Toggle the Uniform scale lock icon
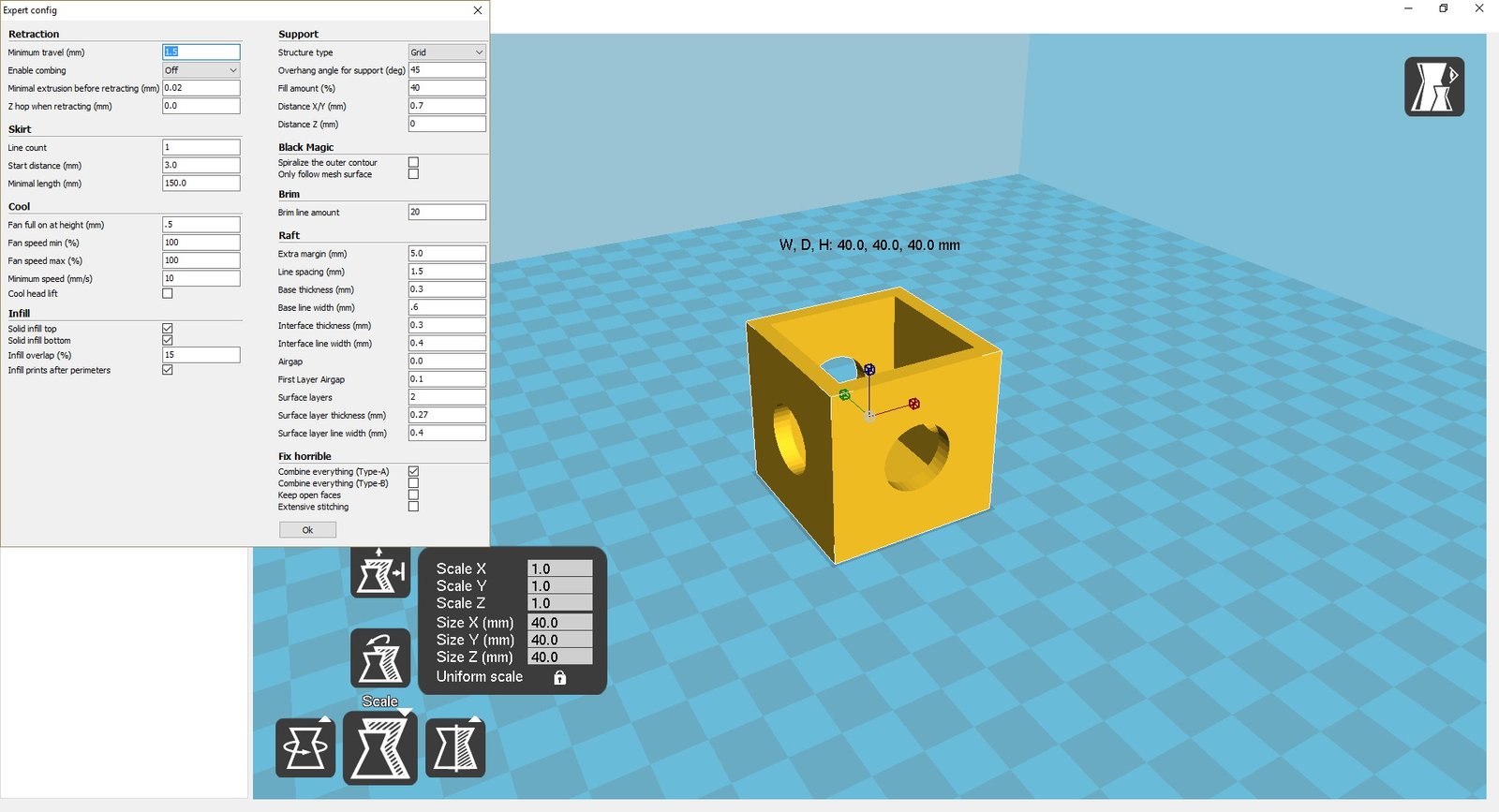1499x812 pixels. pyautogui.click(x=559, y=677)
